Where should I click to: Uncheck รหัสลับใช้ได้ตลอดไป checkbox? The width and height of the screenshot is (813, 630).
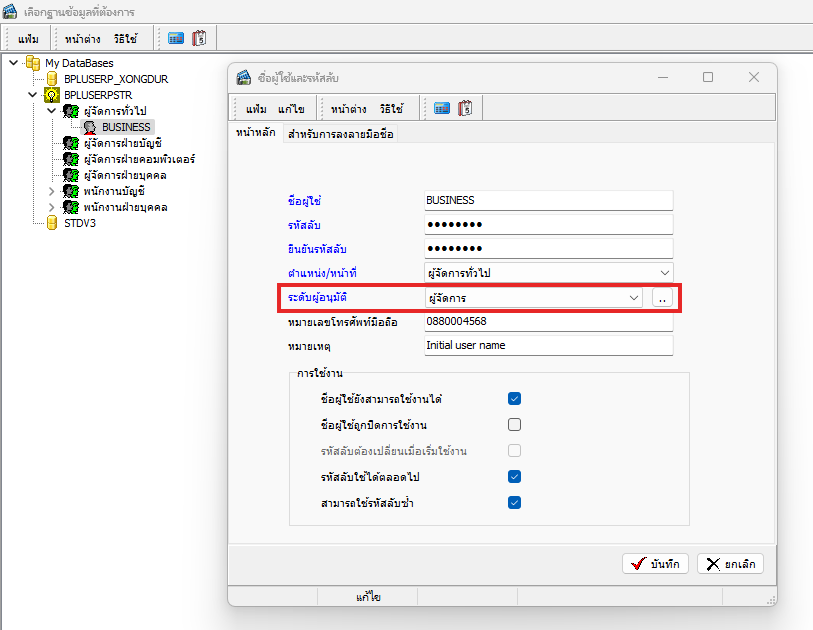[x=514, y=477]
